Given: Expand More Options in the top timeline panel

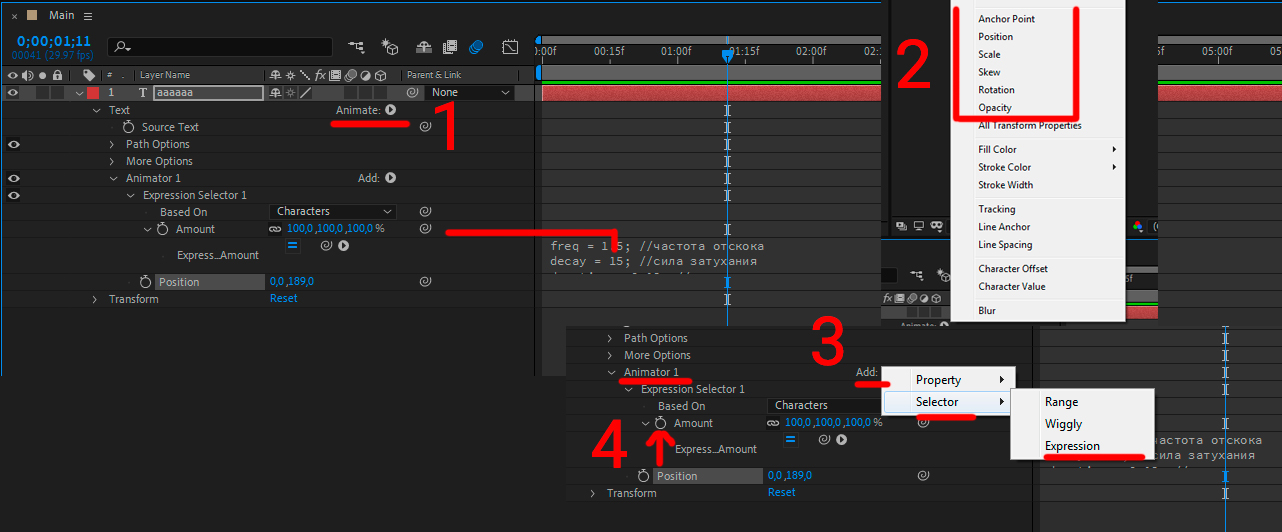Looking at the screenshot, I should coord(113,161).
